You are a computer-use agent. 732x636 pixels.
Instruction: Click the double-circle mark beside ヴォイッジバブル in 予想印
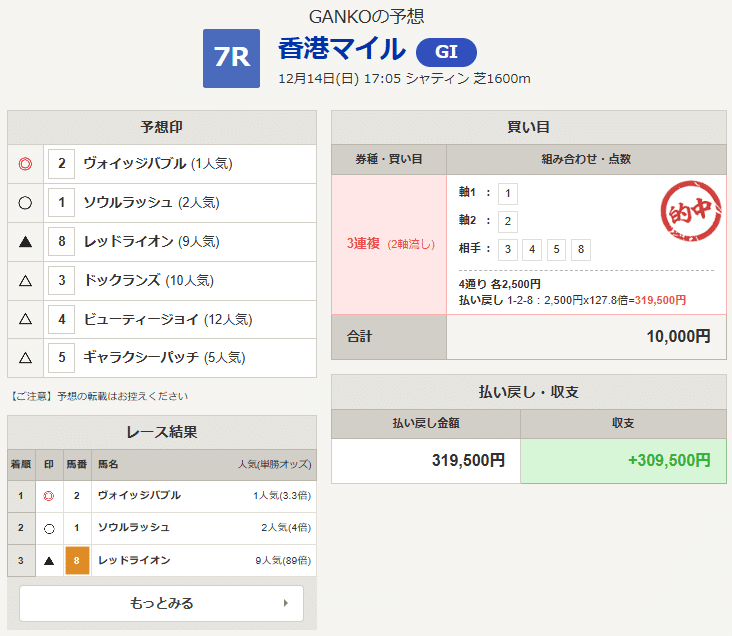tap(26, 164)
